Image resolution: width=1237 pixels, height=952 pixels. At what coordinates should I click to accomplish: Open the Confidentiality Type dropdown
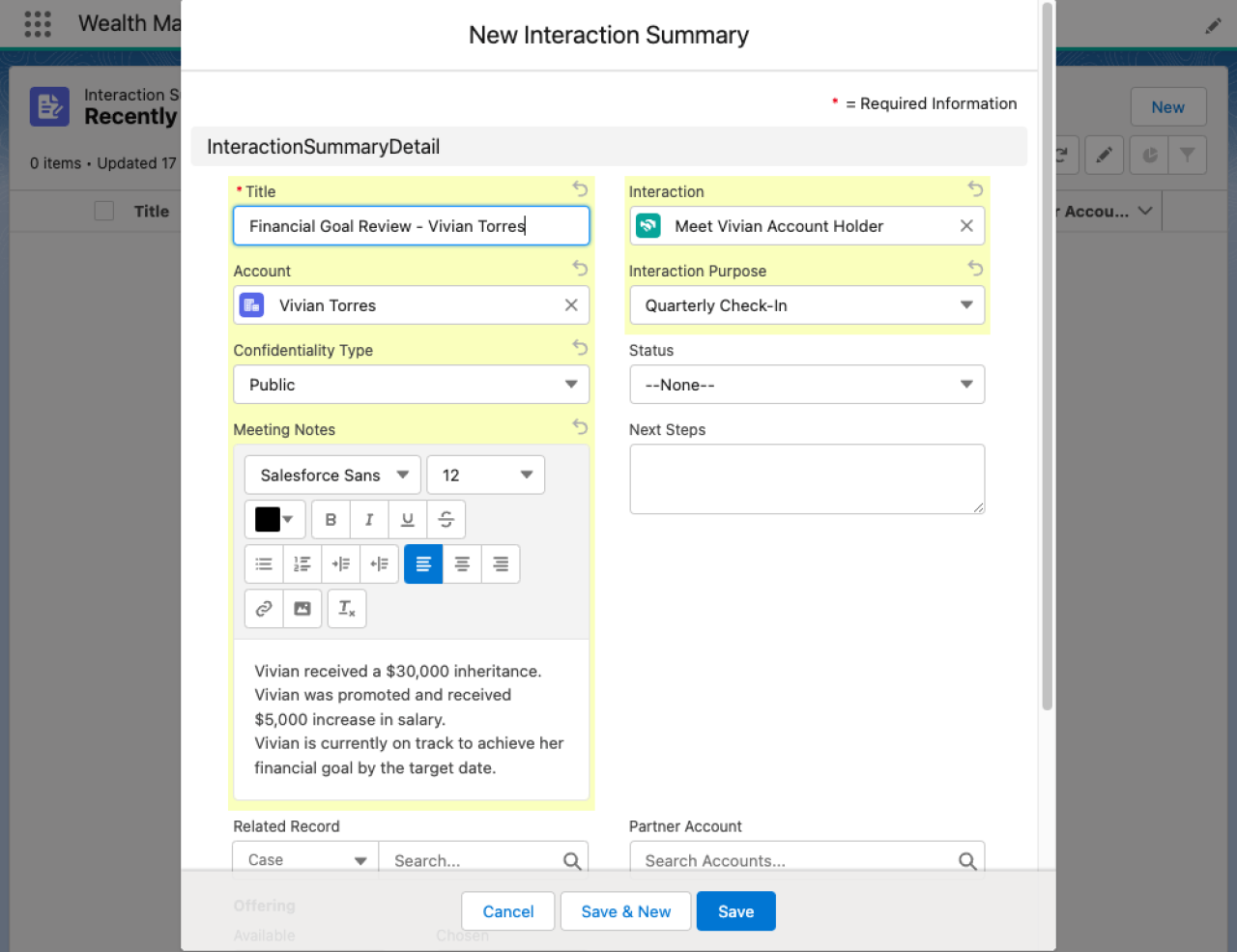pyautogui.click(x=412, y=385)
